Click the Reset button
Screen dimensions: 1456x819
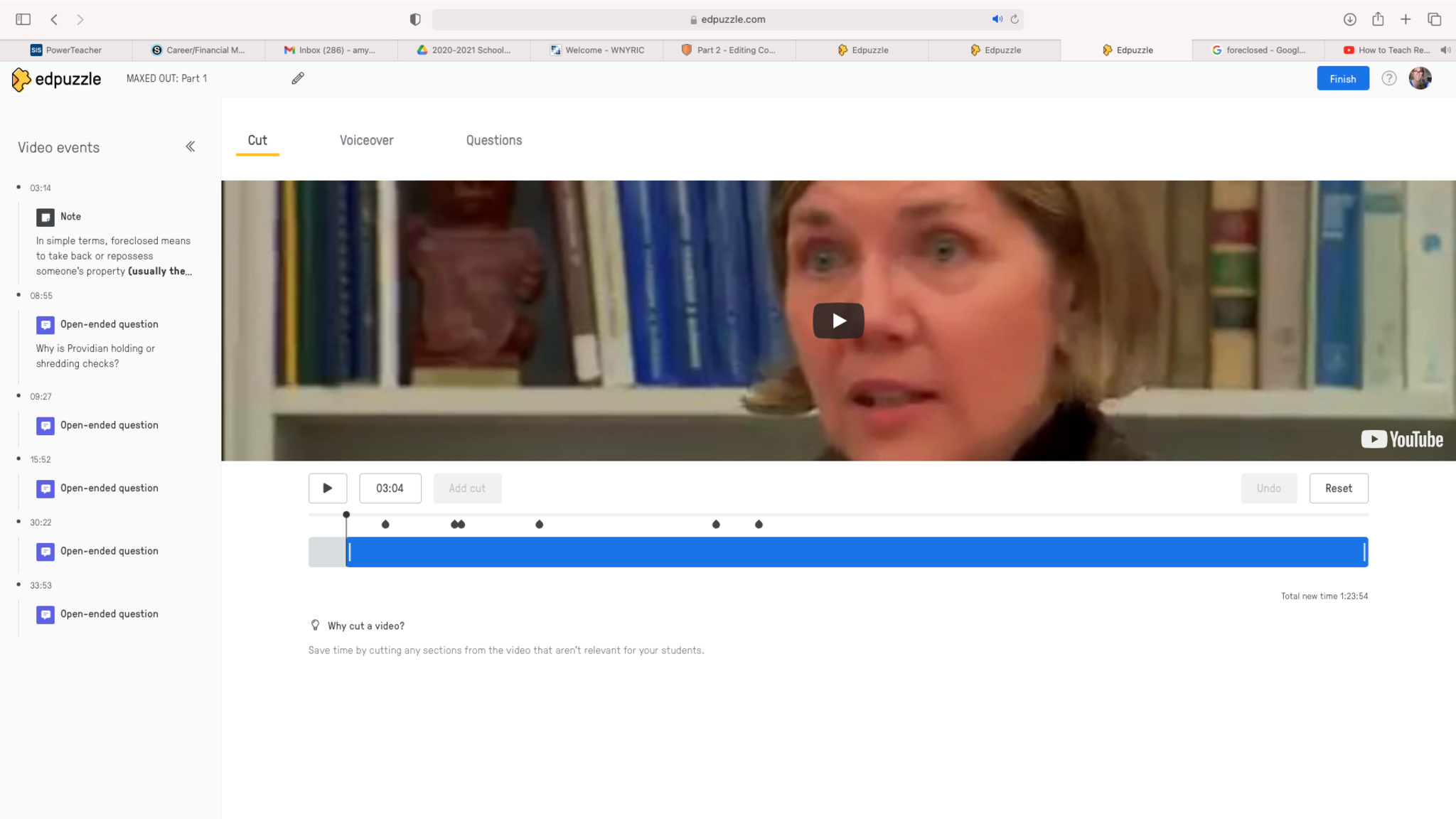coord(1338,488)
